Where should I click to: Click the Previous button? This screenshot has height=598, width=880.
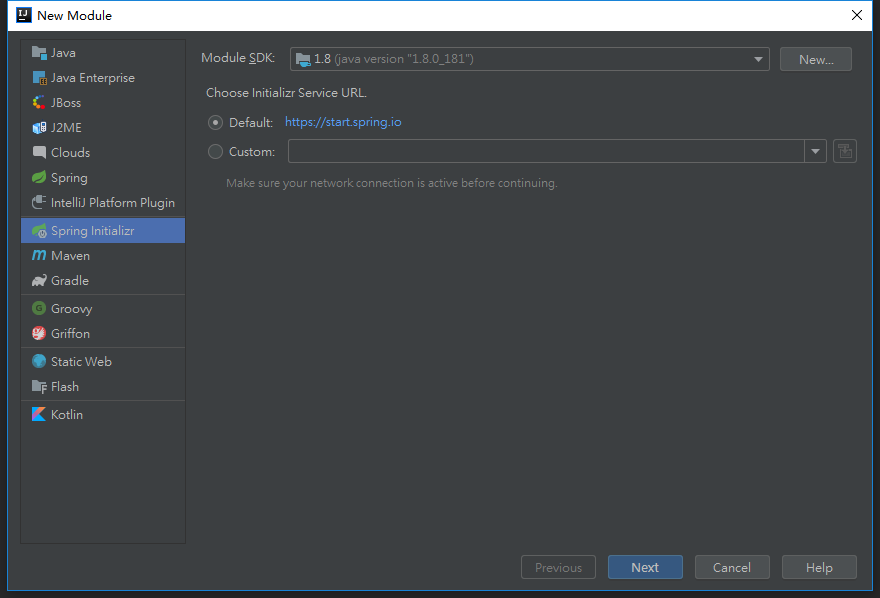[558, 567]
